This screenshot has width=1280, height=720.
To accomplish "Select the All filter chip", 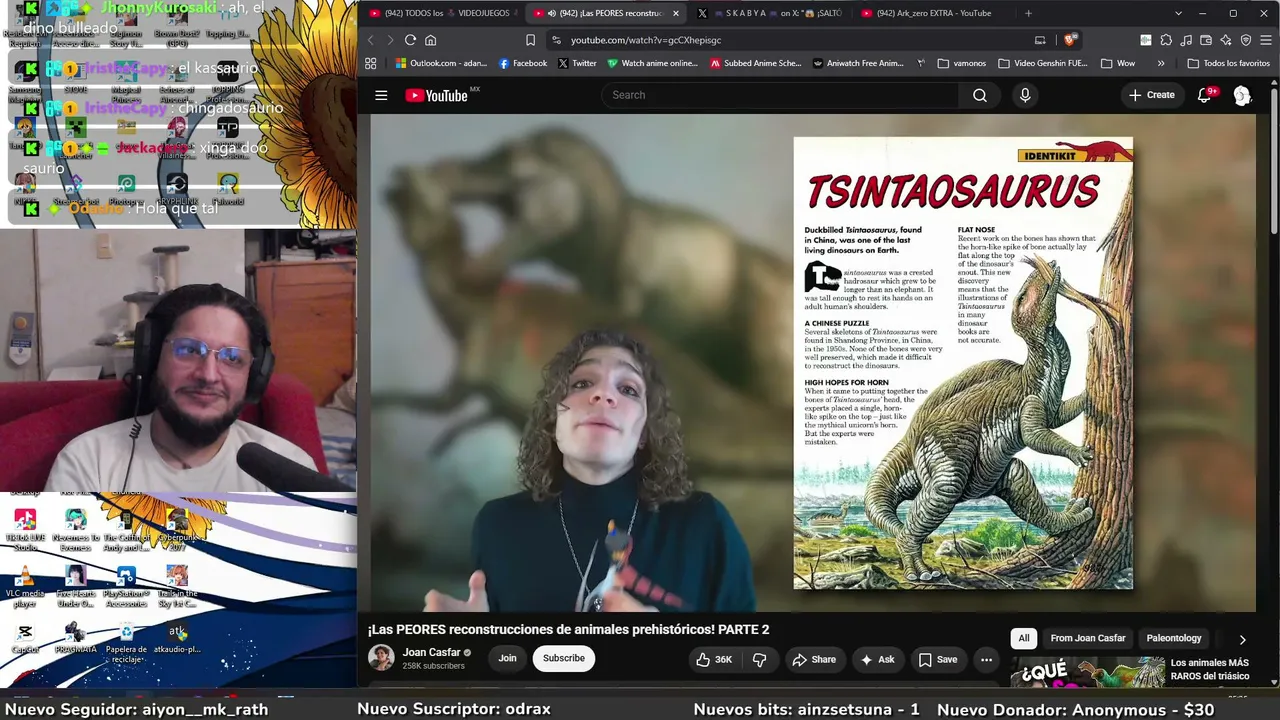I will pyautogui.click(x=1024, y=638).
